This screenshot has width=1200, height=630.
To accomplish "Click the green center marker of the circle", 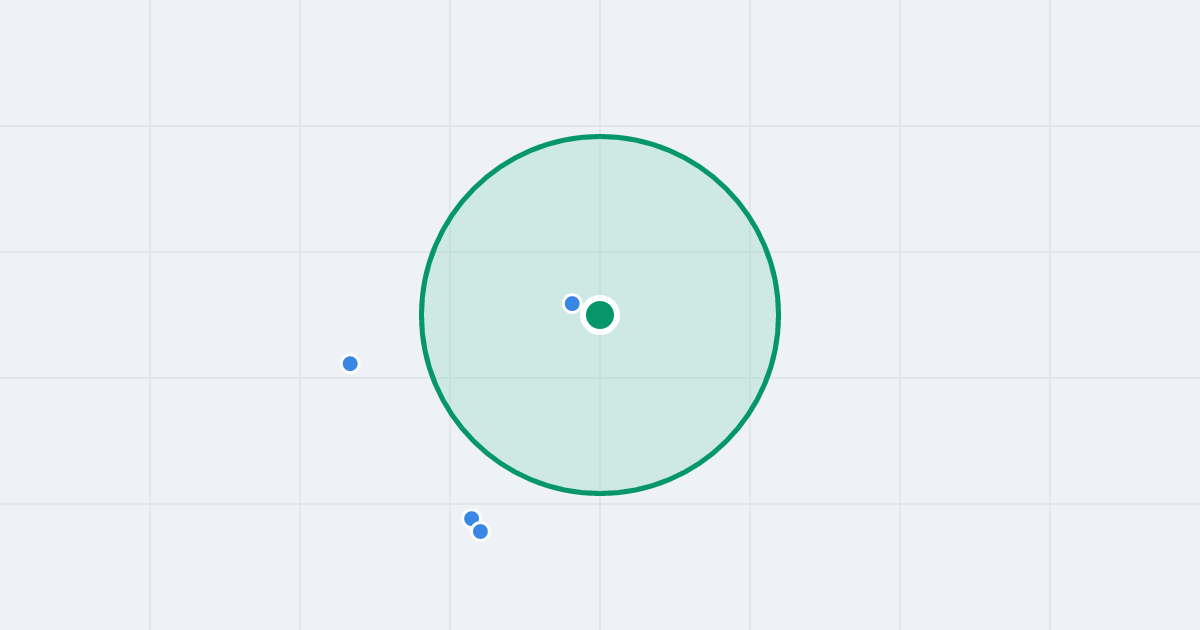I will coord(600,315).
